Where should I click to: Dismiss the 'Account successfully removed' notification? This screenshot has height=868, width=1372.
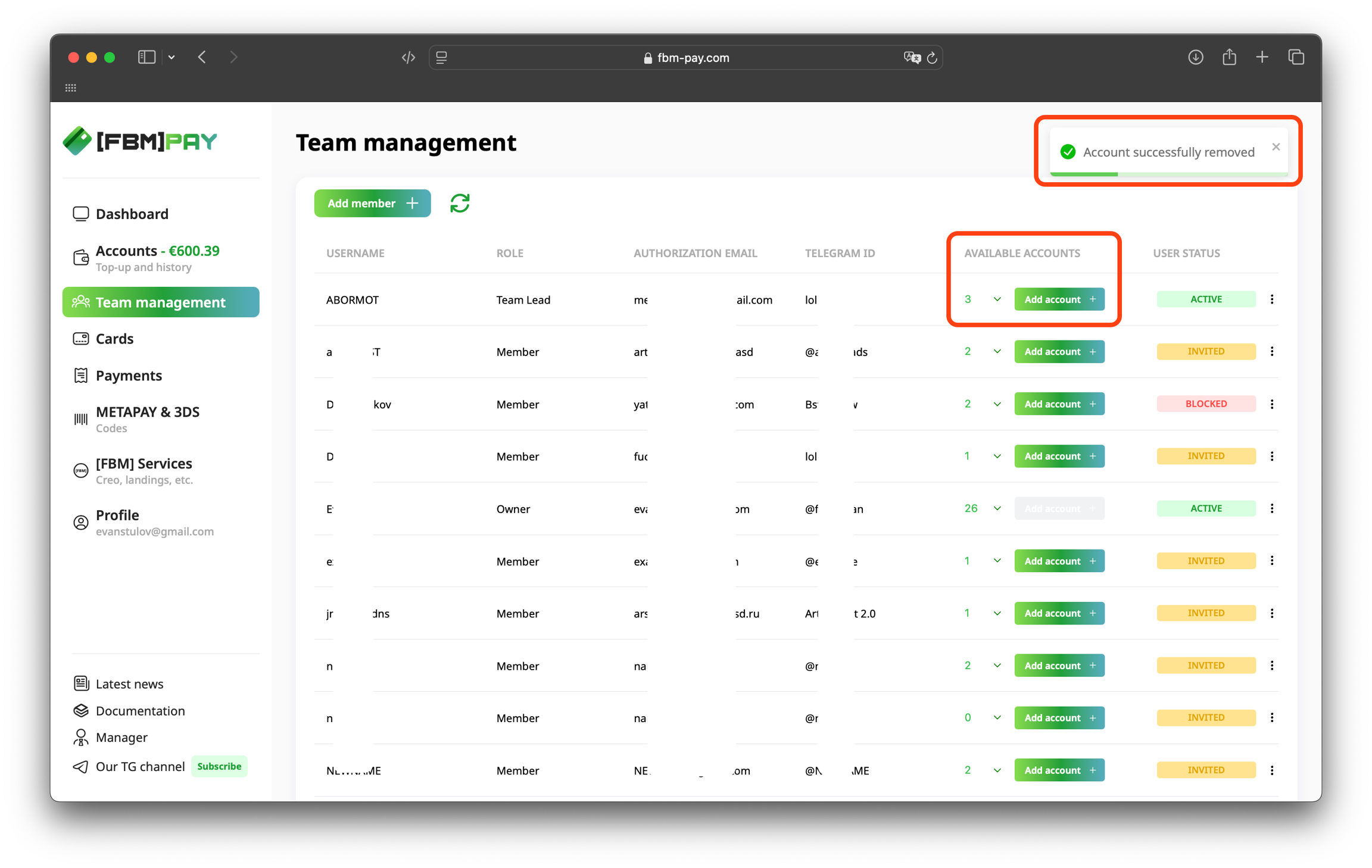(x=1276, y=147)
